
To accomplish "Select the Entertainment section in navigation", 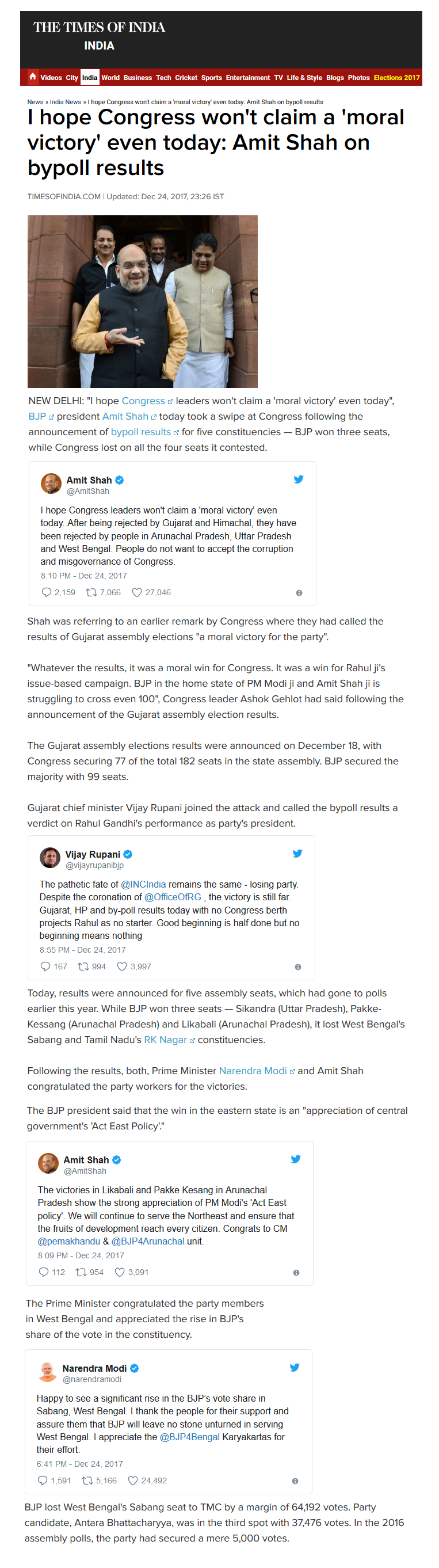I will pyautogui.click(x=247, y=78).
